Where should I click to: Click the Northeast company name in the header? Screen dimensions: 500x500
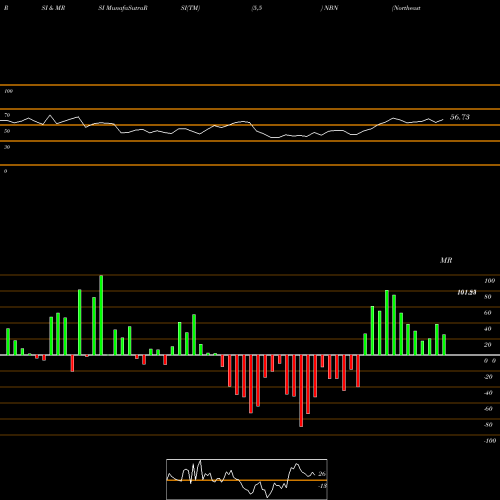(x=406, y=8)
